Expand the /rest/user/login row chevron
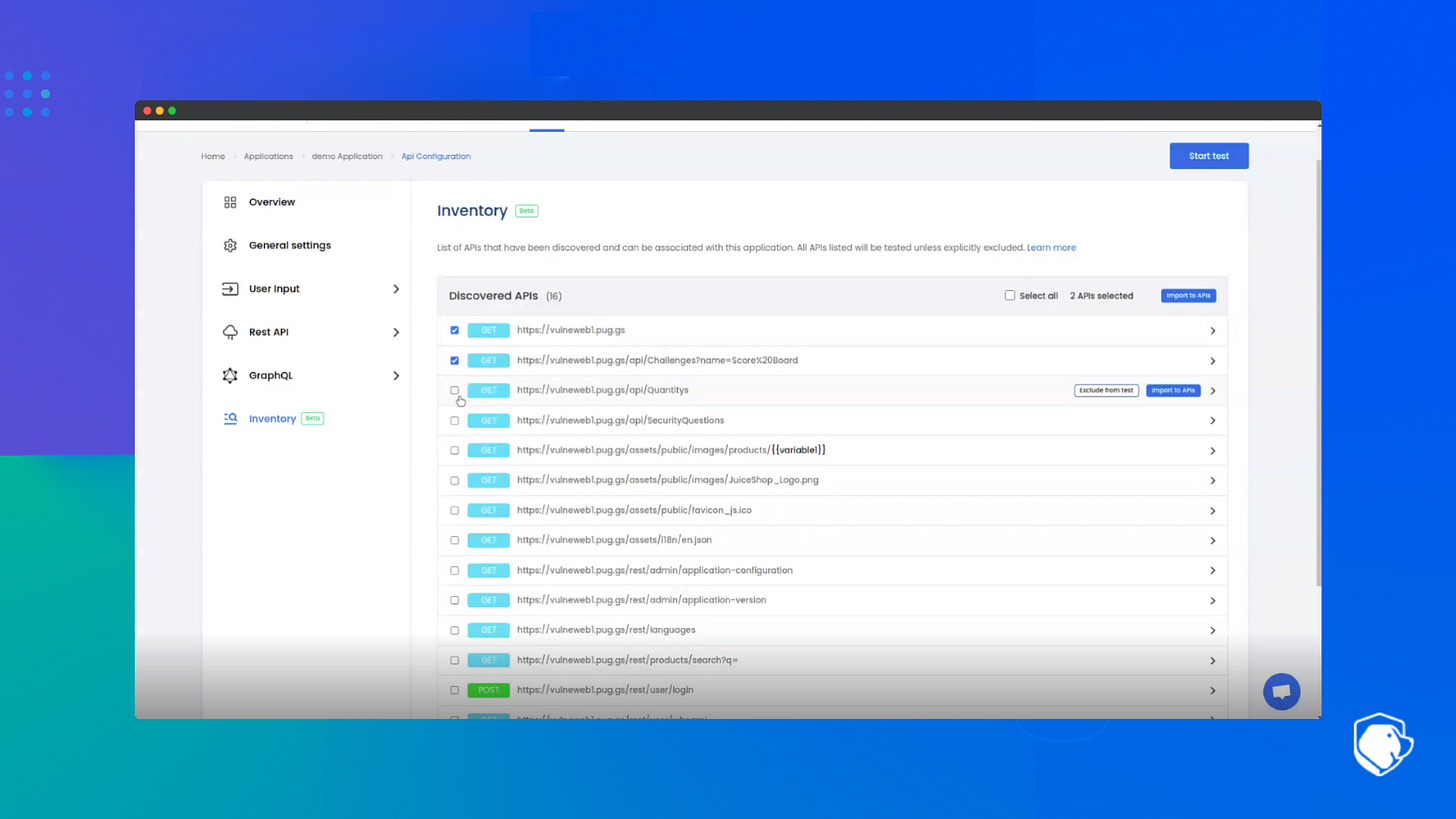Image resolution: width=1456 pixels, height=819 pixels. click(x=1213, y=691)
